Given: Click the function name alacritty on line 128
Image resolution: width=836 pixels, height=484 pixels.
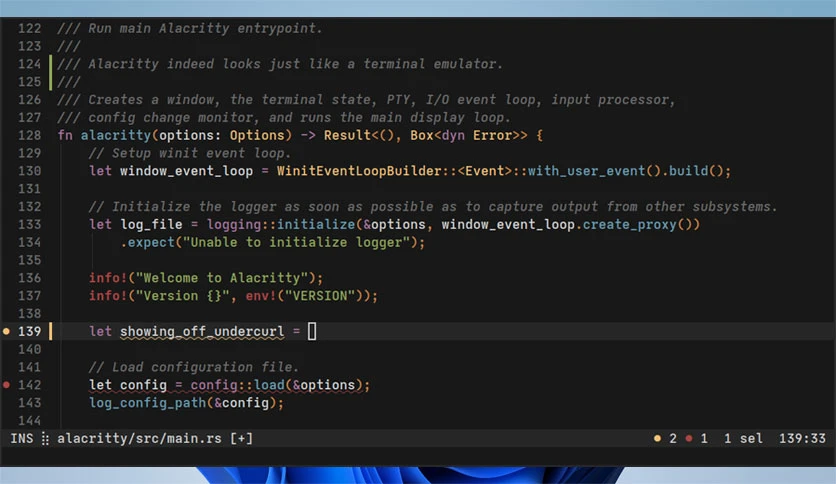Looking at the screenshot, I should (x=116, y=135).
